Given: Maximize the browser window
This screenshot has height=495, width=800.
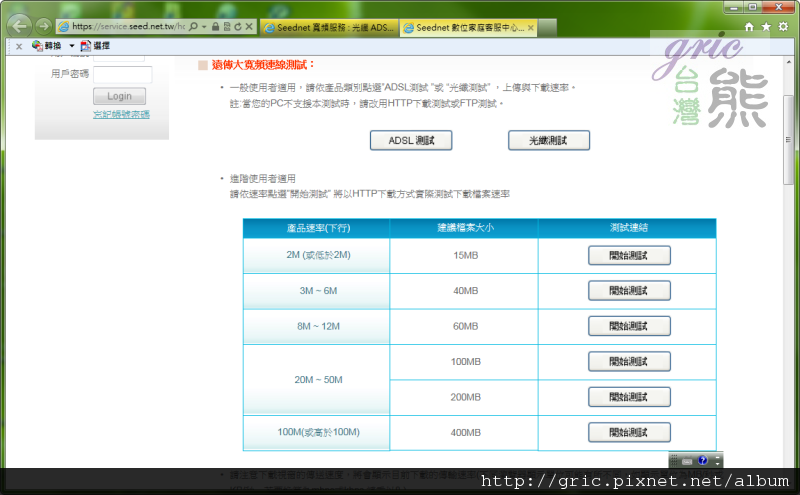Looking at the screenshot, I should (752, 8).
